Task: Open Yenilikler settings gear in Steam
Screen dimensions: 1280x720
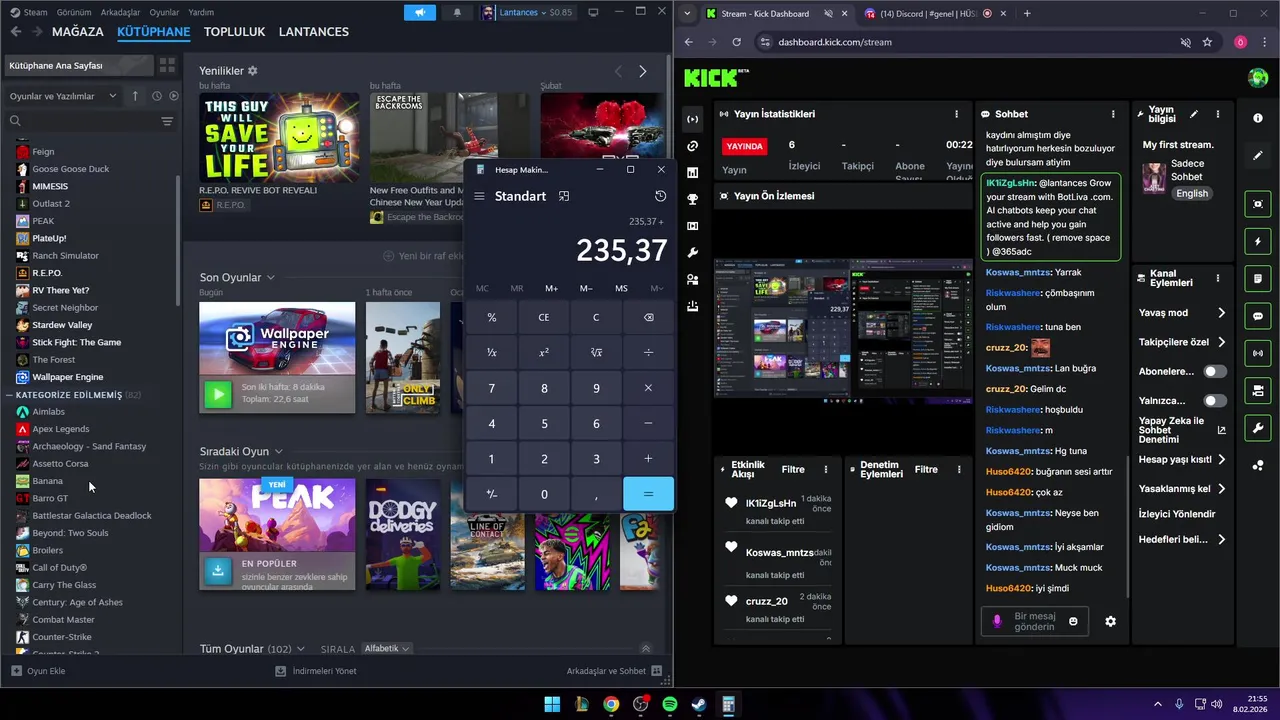Action: pos(252,71)
